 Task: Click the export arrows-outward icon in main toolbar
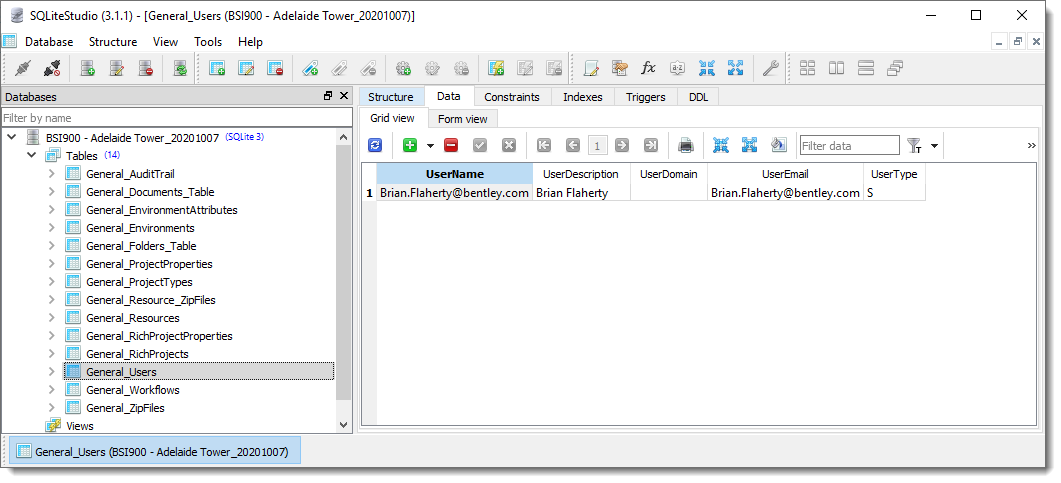736,68
